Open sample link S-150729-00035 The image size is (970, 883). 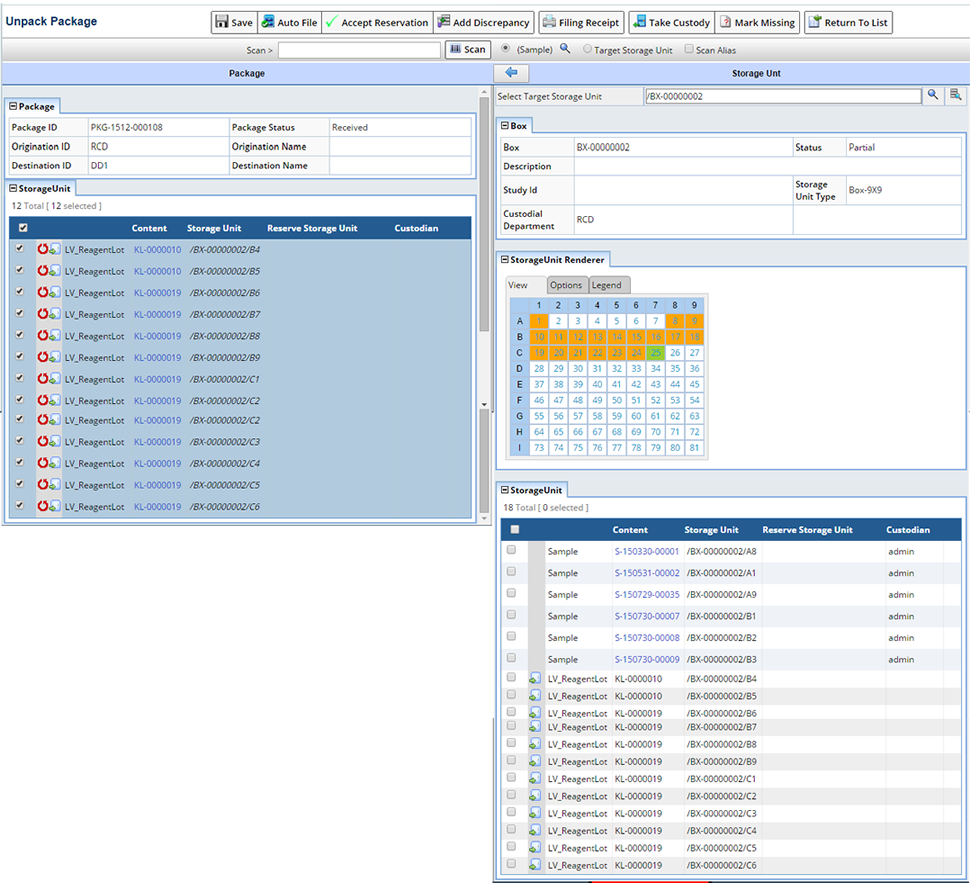pyautogui.click(x=647, y=595)
